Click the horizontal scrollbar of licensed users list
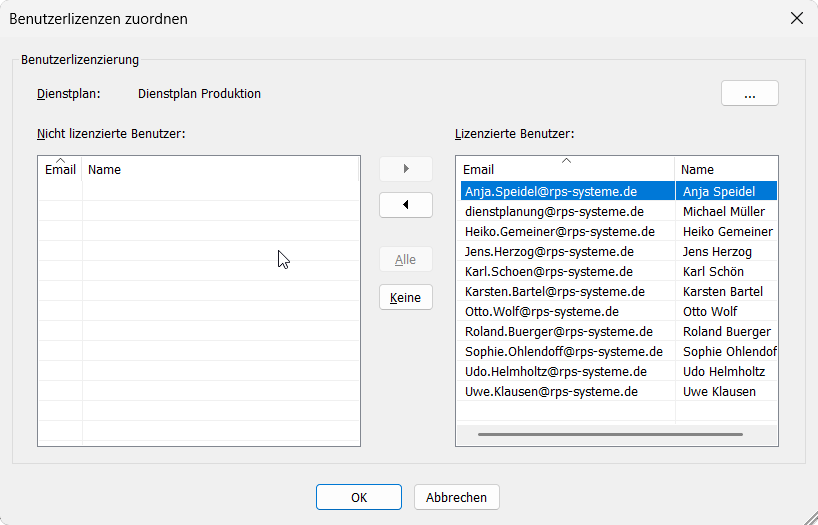 click(610, 434)
